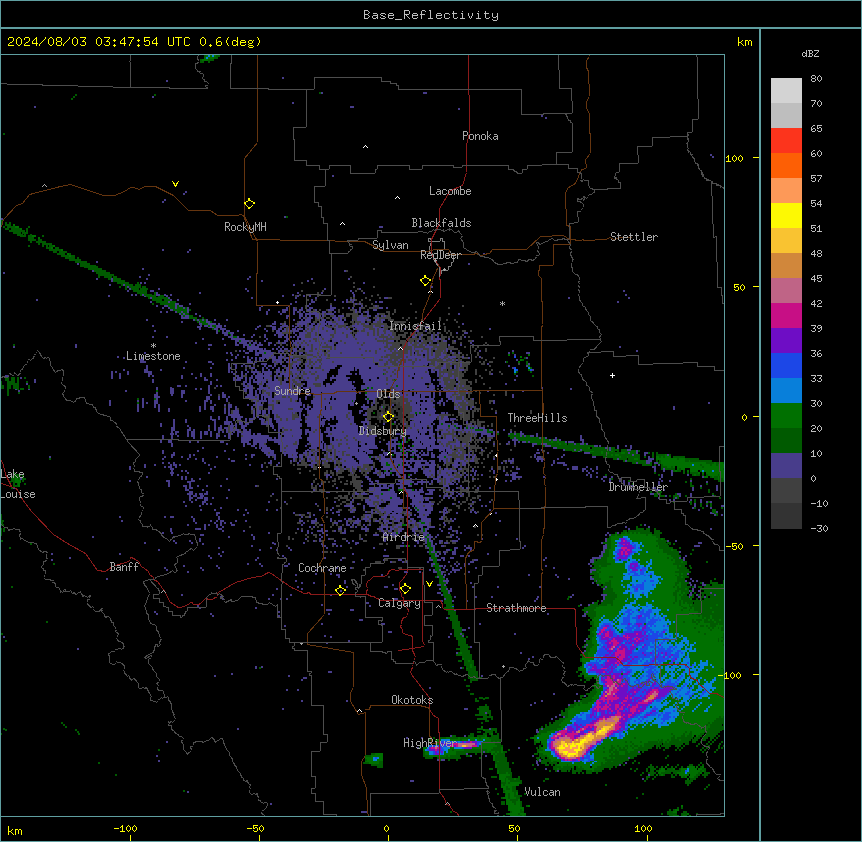Screen dimensions: 862x842
Task: Click the Base_Reflectivity title text
Action: click(431, 15)
